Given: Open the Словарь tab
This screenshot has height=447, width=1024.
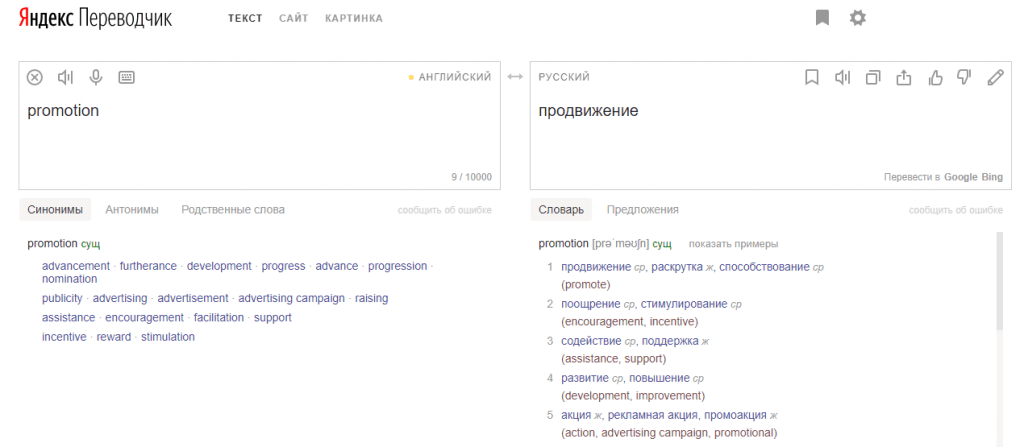Looking at the screenshot, I should tap(561, 210).
